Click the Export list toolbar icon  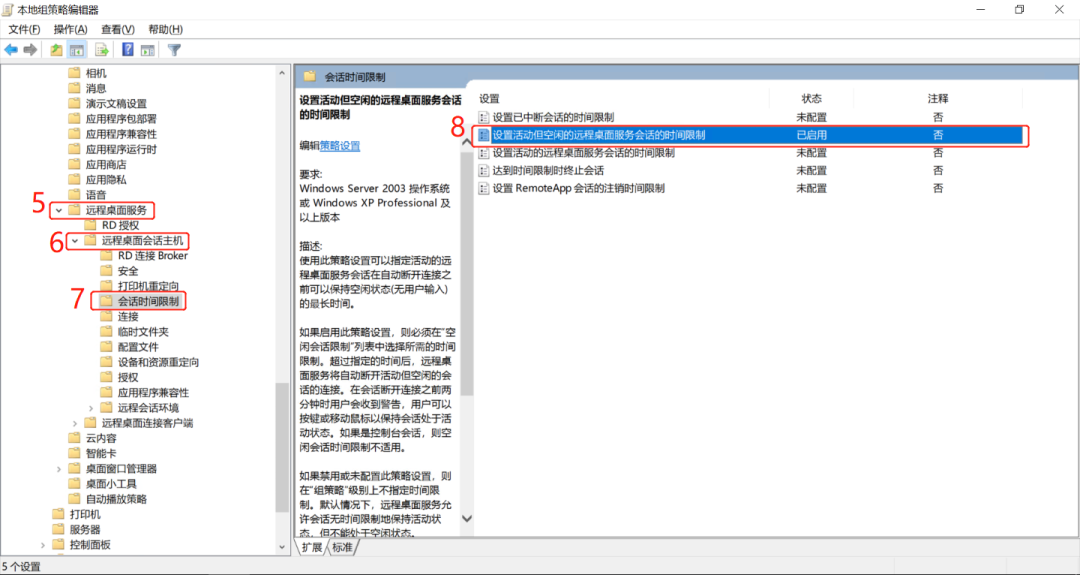[102, 50]
